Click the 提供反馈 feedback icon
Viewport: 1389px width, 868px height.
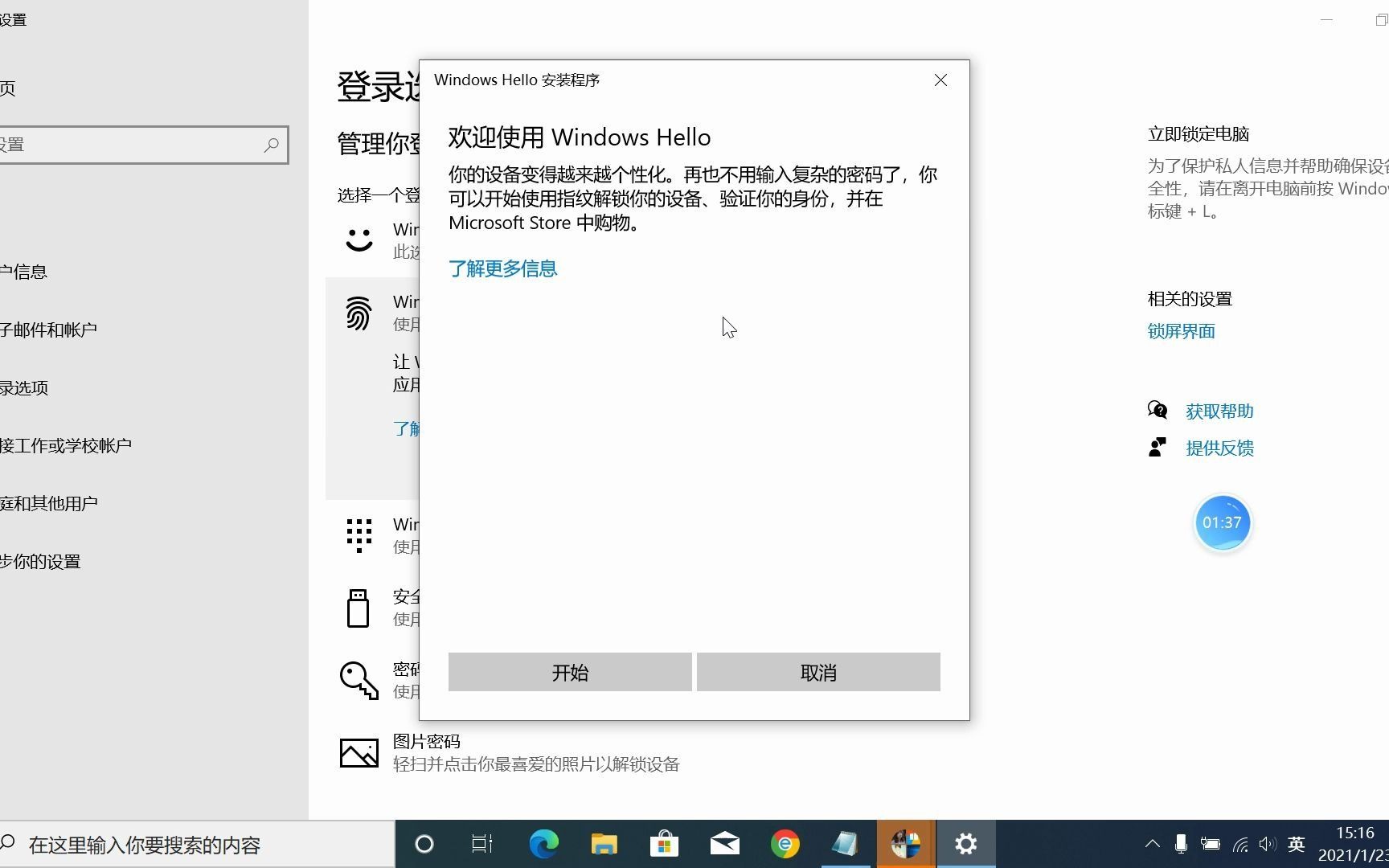tap(1157, 447)
